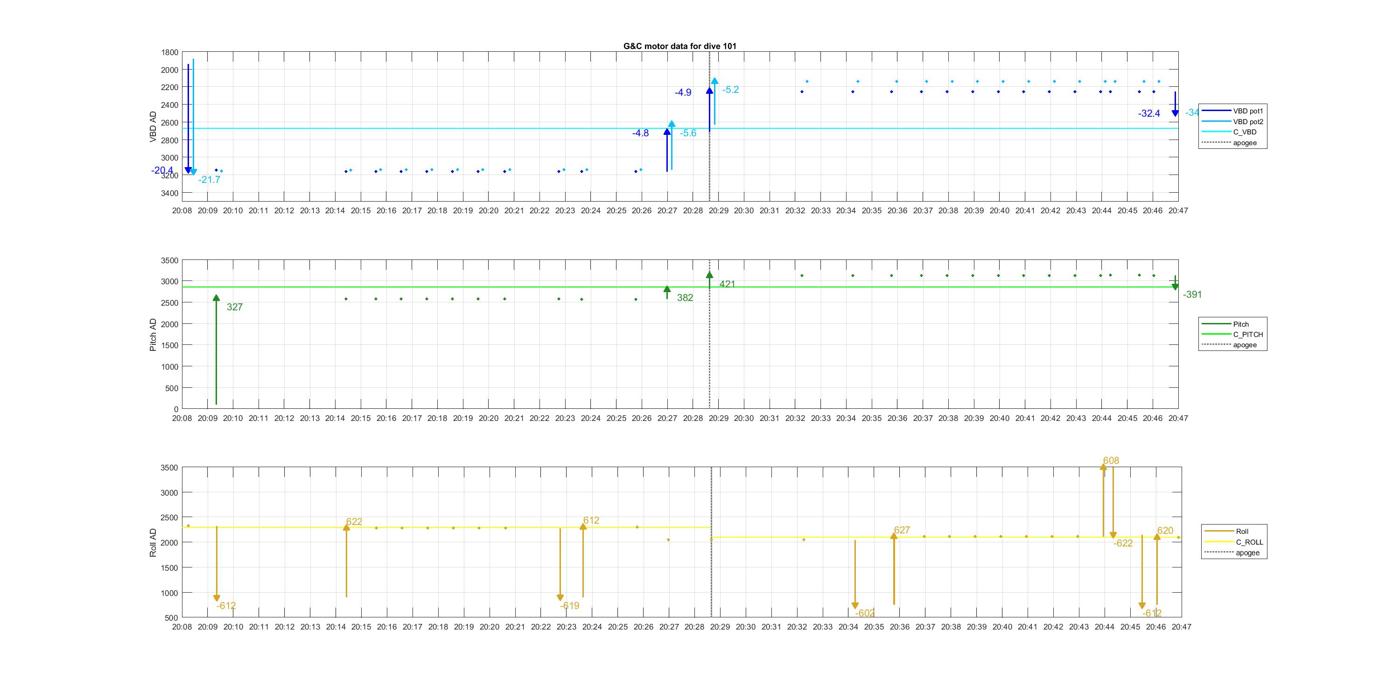
Task: Click the "327" pitch data label
Action: 234,307
